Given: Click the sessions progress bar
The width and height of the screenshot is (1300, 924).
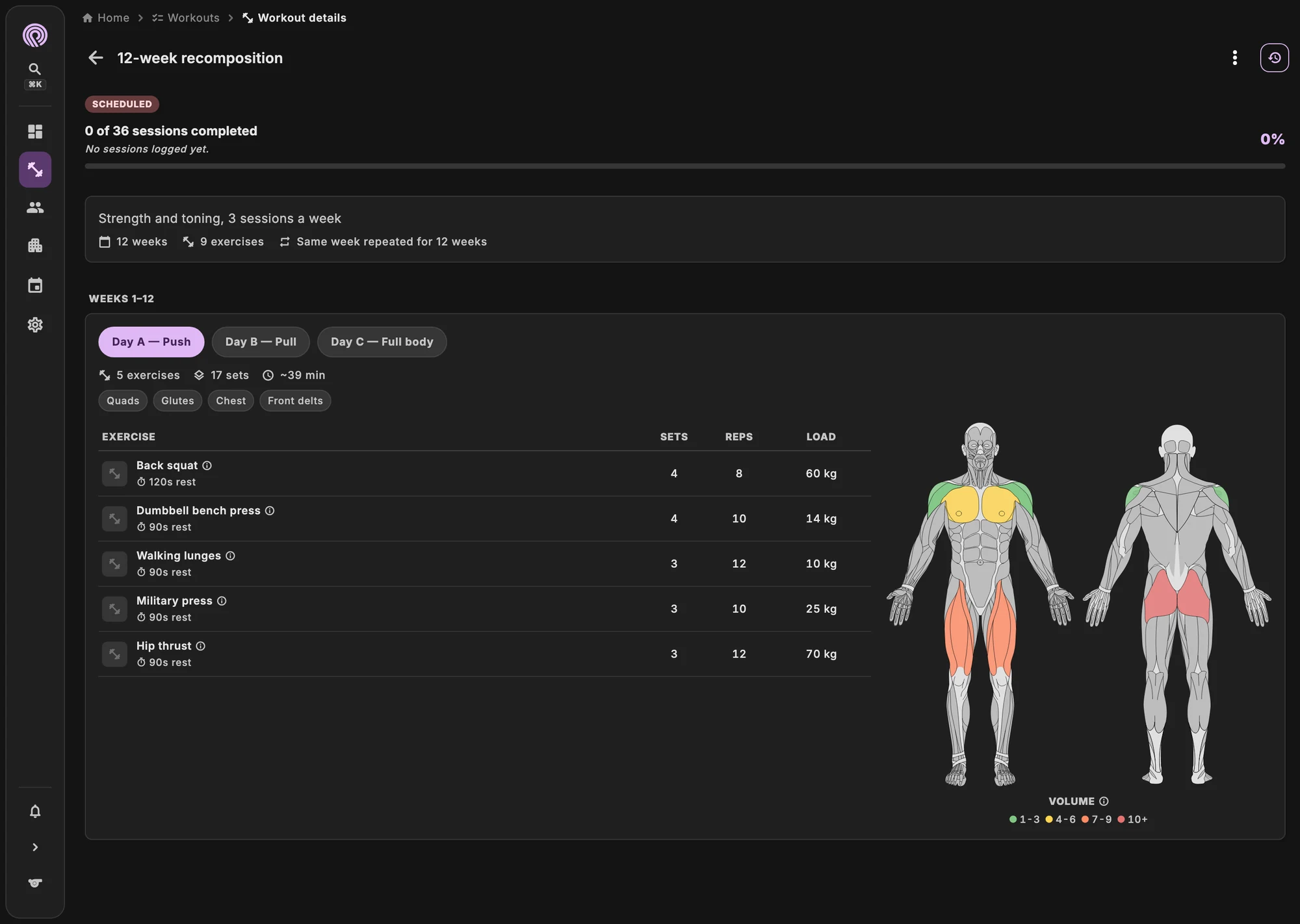Looking at the screenshot, I should [x=684, y=166].
